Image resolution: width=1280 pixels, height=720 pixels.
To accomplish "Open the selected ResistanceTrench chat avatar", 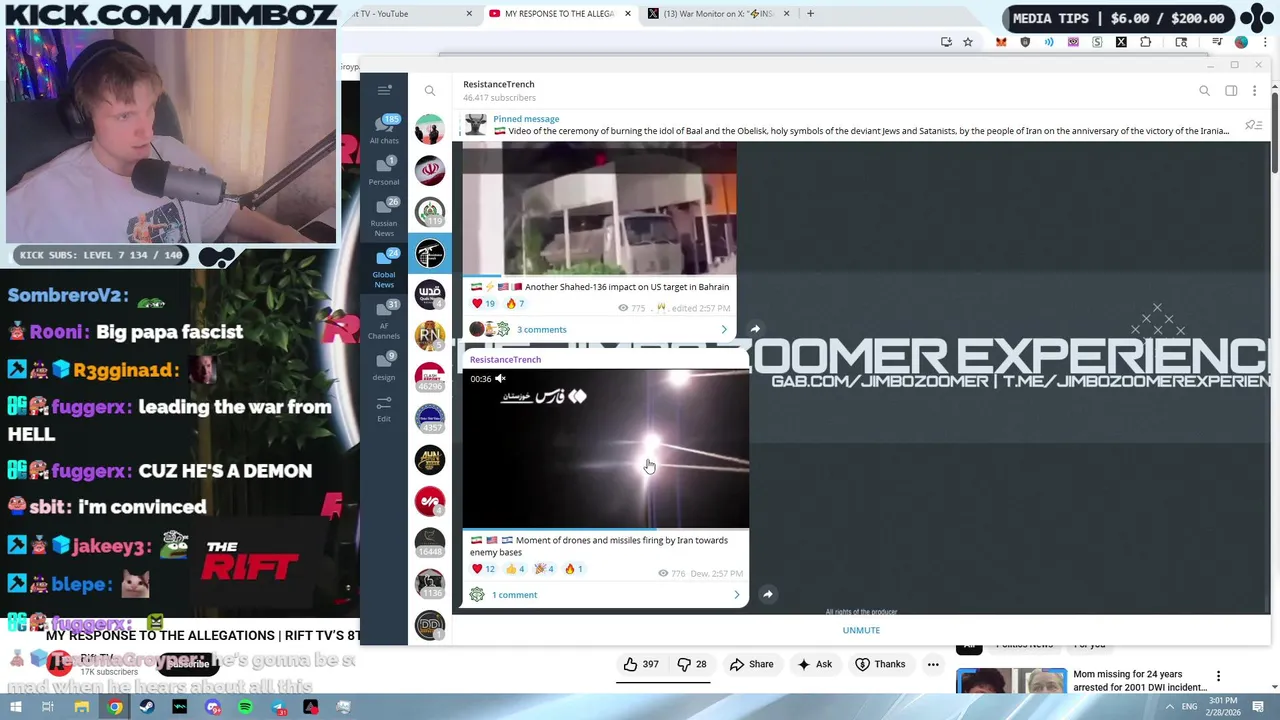I will 430,254.
